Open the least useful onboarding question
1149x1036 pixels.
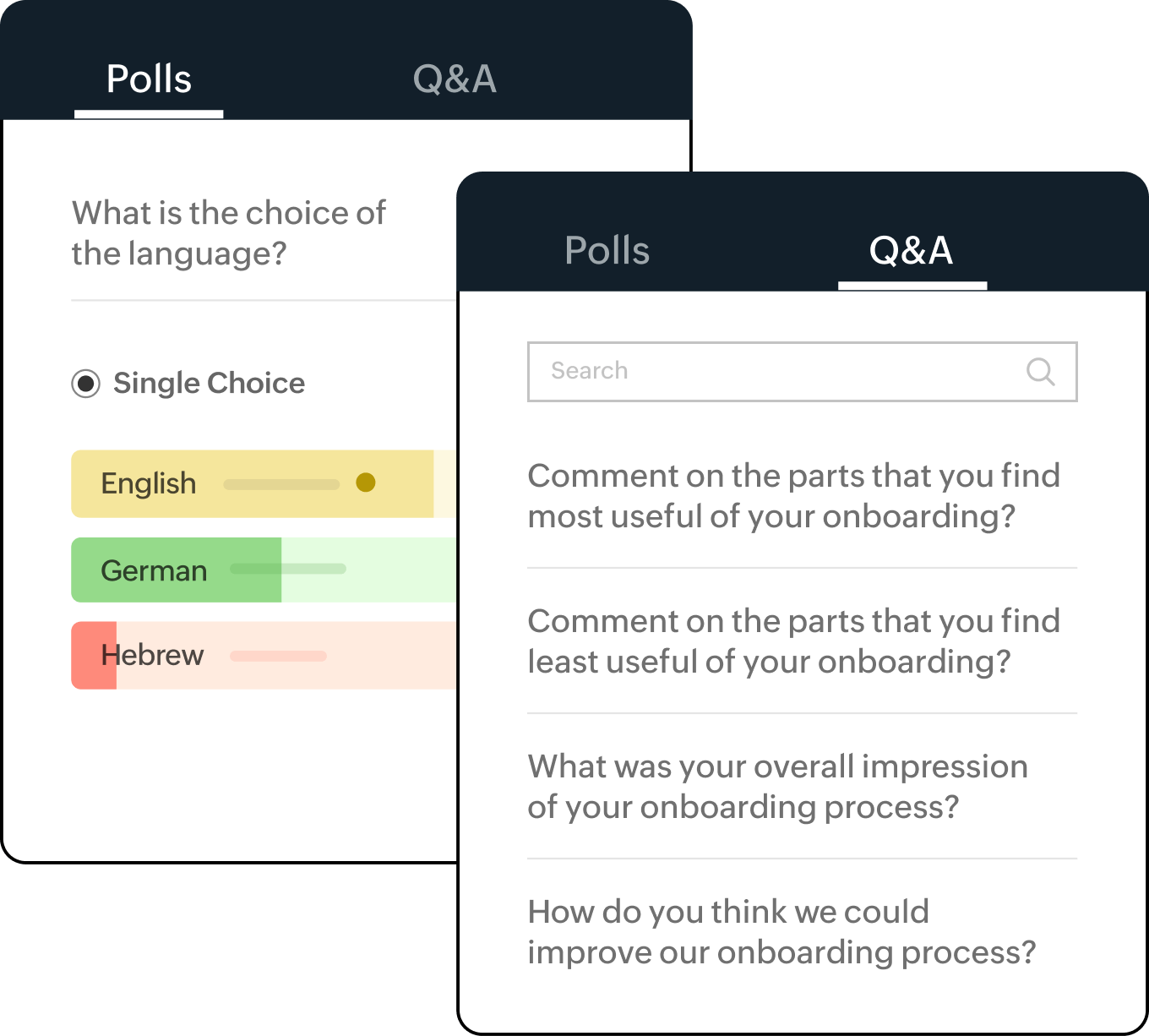(x=793, y=641)
